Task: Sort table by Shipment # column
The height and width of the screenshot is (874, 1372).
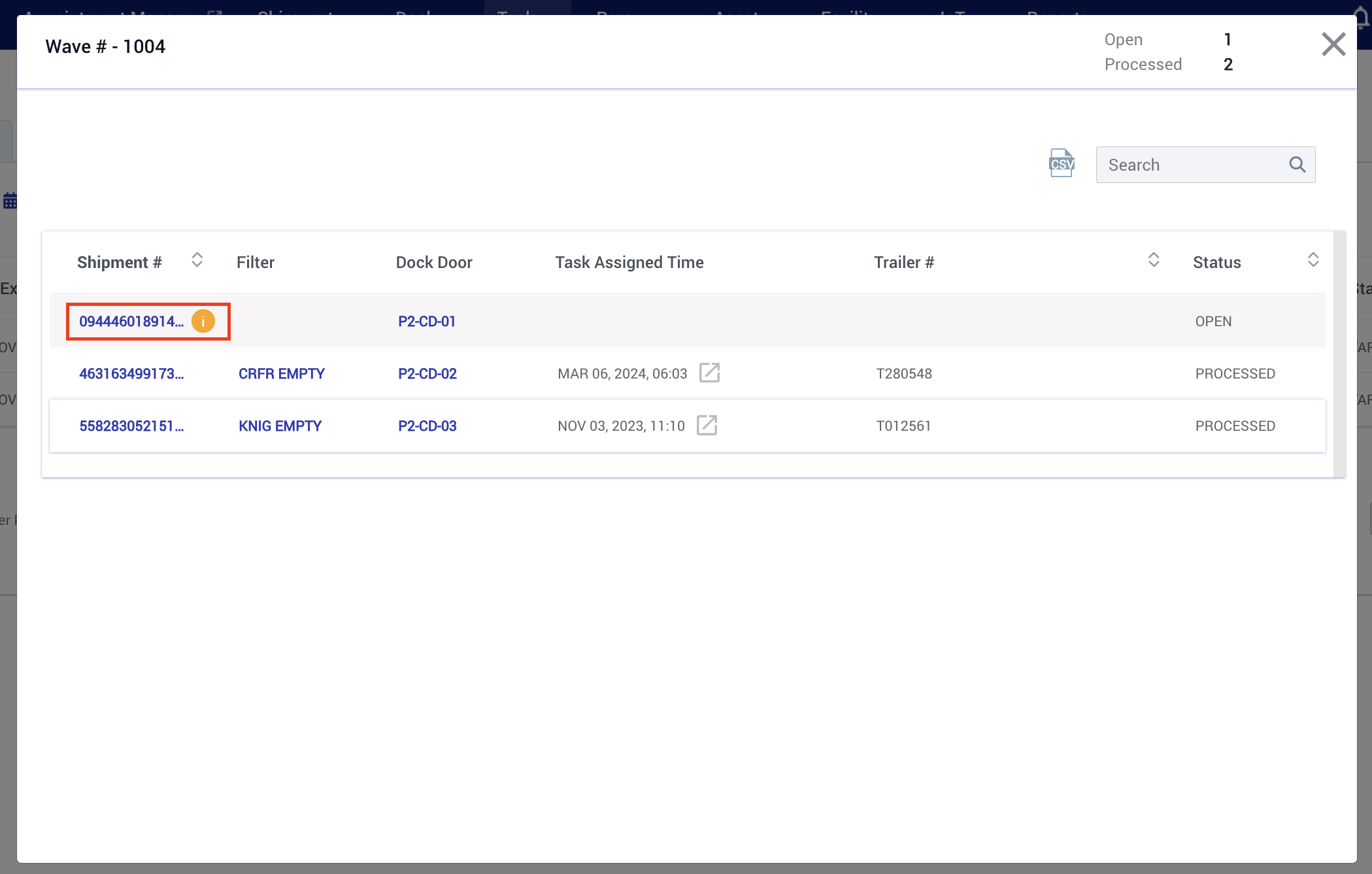Action: [197, 260]
